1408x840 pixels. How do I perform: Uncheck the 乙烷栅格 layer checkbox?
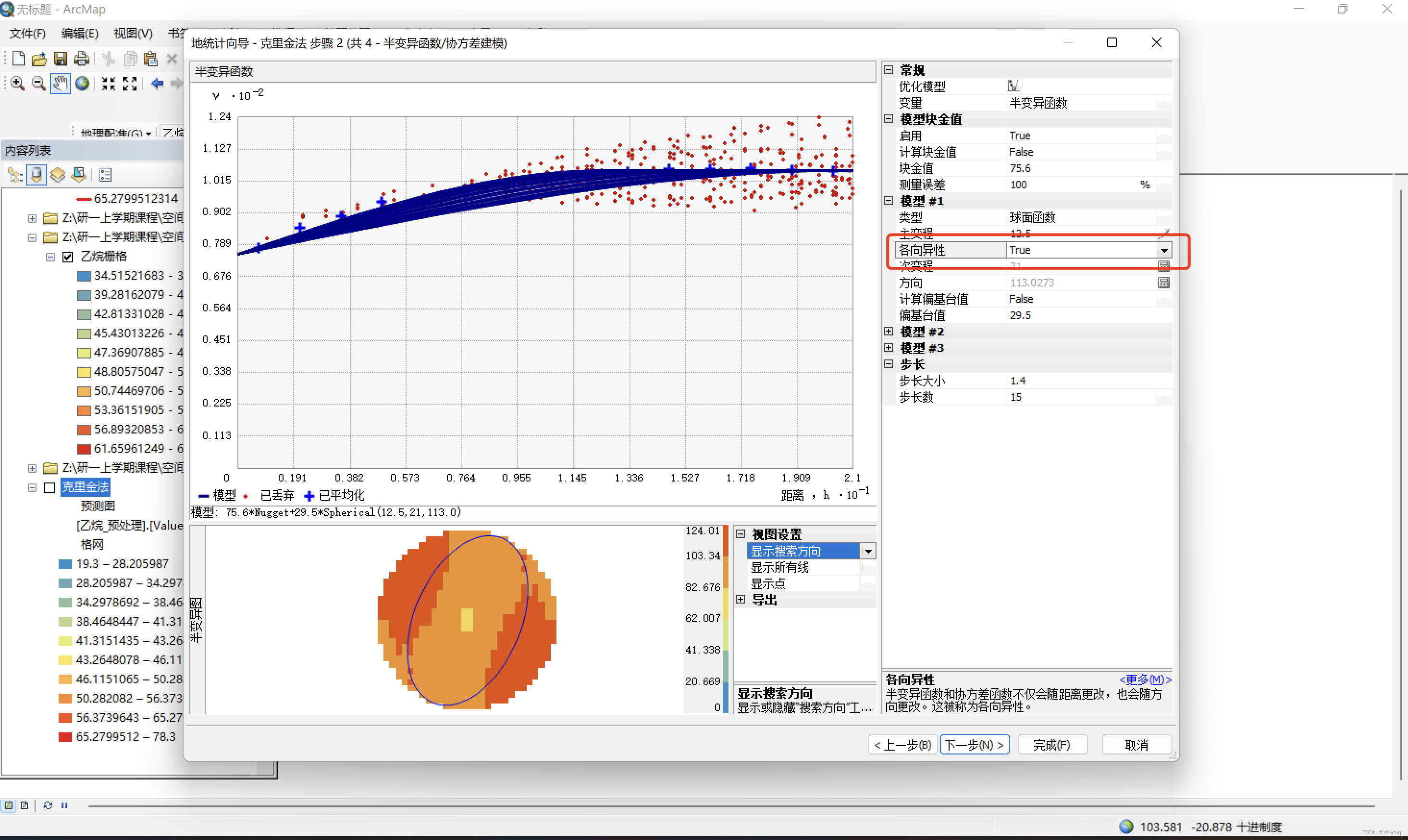(x=68, y=257)
